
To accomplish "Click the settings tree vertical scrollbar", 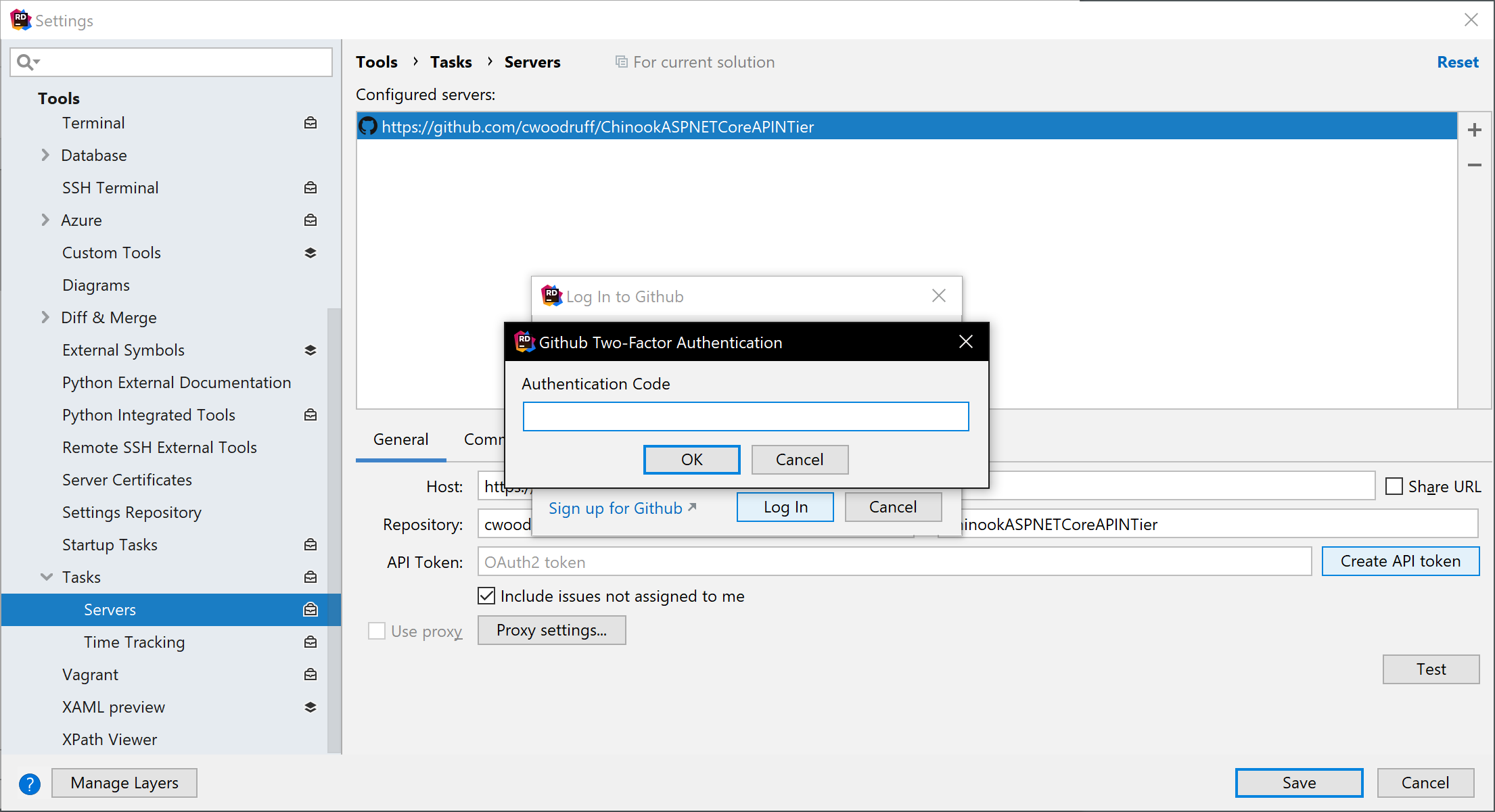I will (x=334, y=531).
